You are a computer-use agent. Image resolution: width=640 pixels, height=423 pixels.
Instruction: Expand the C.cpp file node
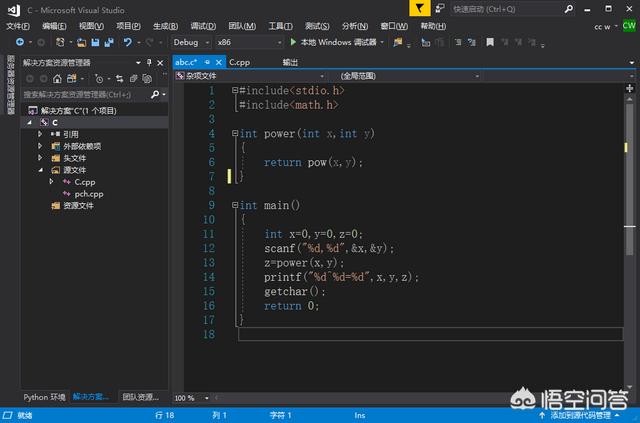pos(51,181)
